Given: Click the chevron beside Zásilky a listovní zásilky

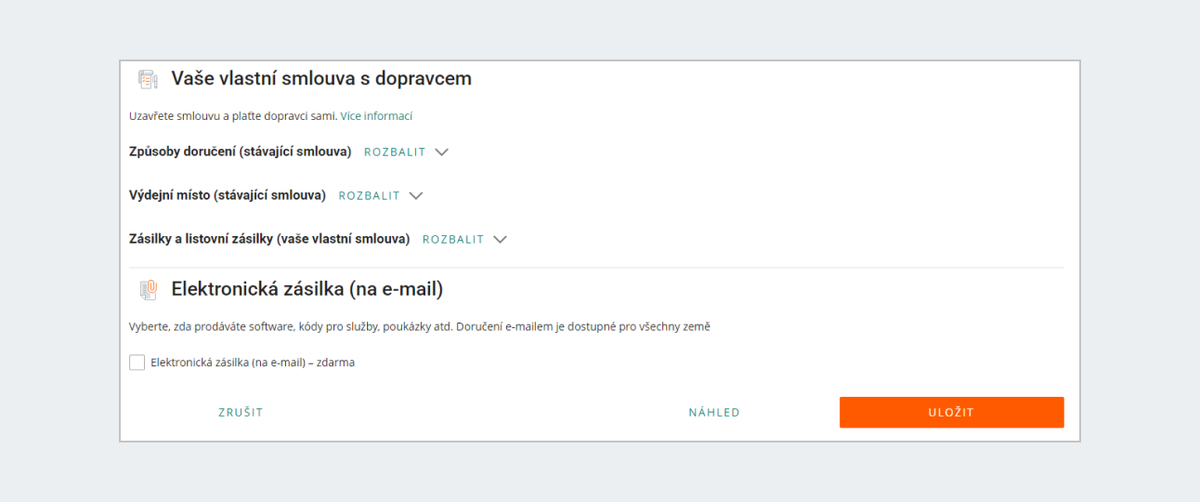Looking at the screenshot, I should coord(500,240).
